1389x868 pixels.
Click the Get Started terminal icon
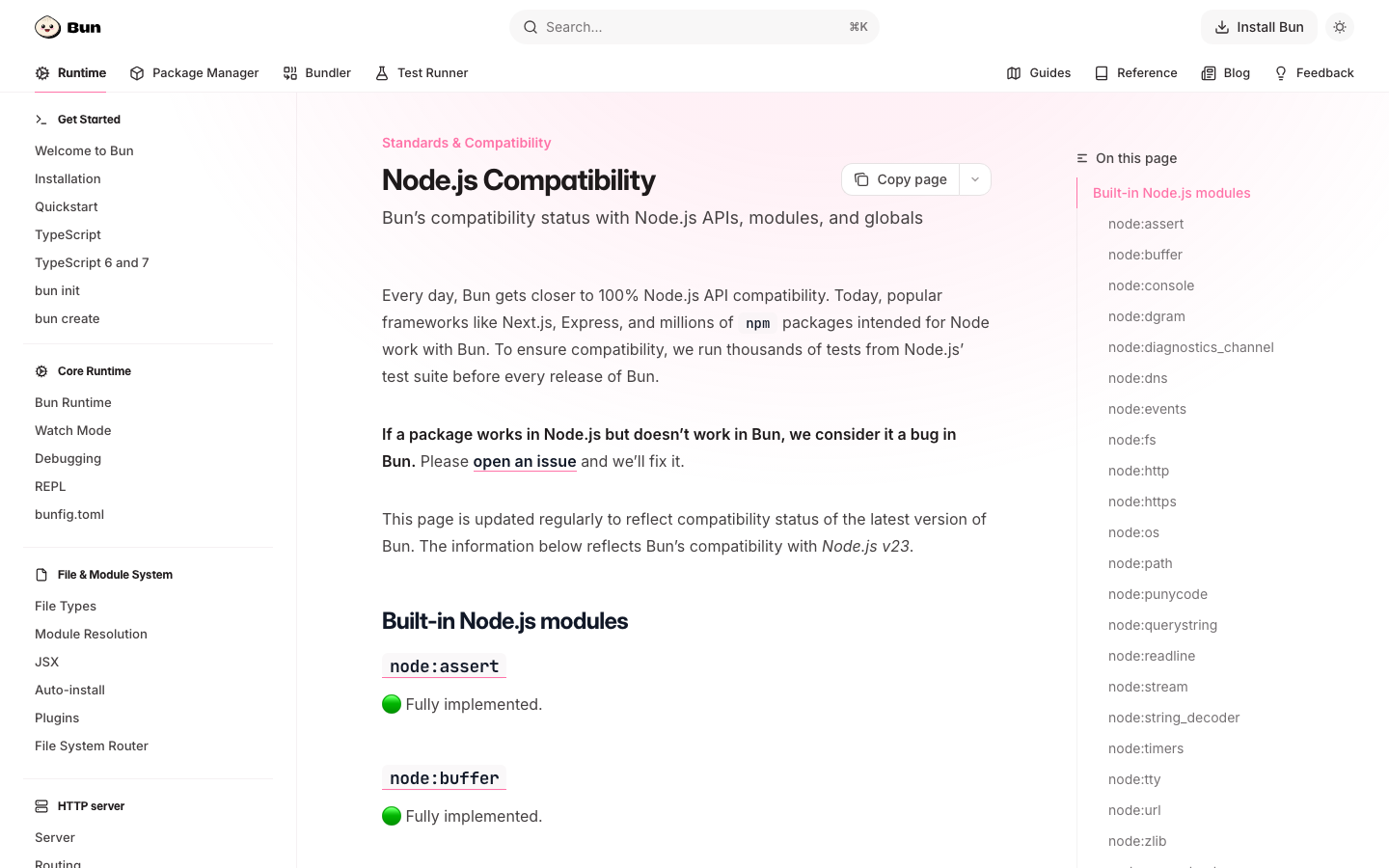point(41,120)
